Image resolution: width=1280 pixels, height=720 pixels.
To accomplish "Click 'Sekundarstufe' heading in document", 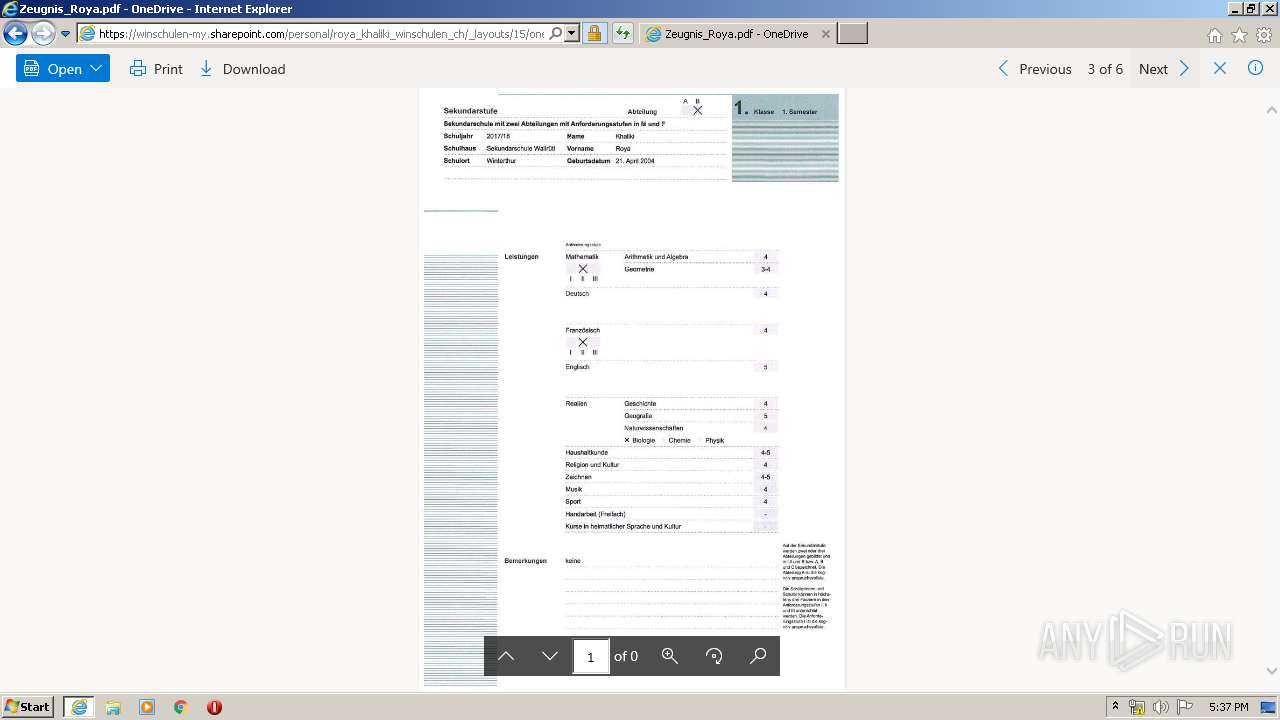I will (470, 110).
